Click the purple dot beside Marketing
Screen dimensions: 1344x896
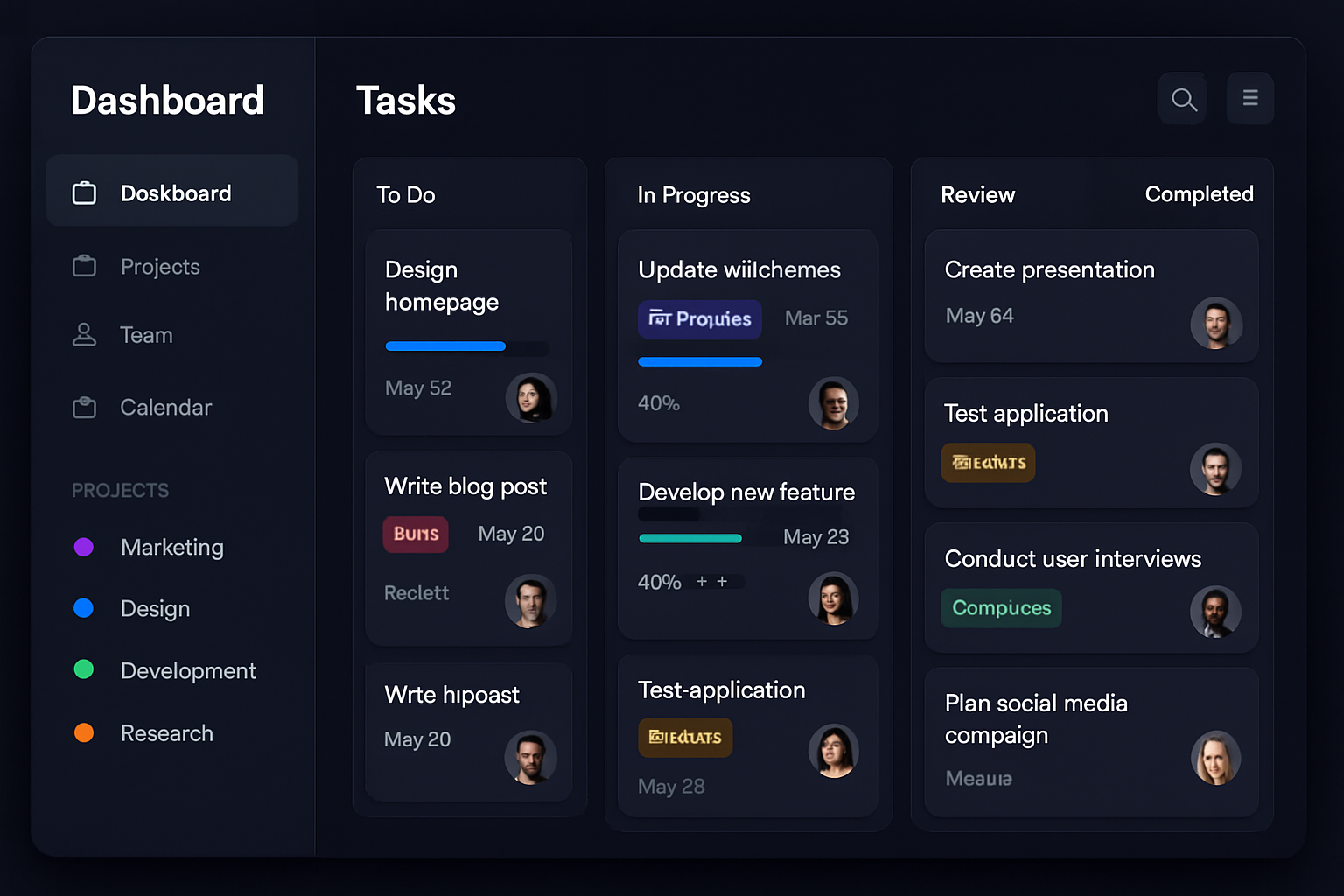coord(84,546)
